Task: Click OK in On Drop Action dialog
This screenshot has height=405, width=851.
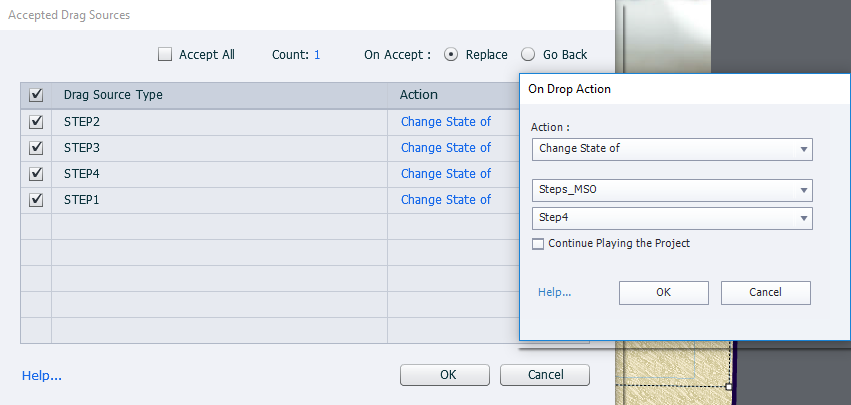Action: (x=664, y=292)
